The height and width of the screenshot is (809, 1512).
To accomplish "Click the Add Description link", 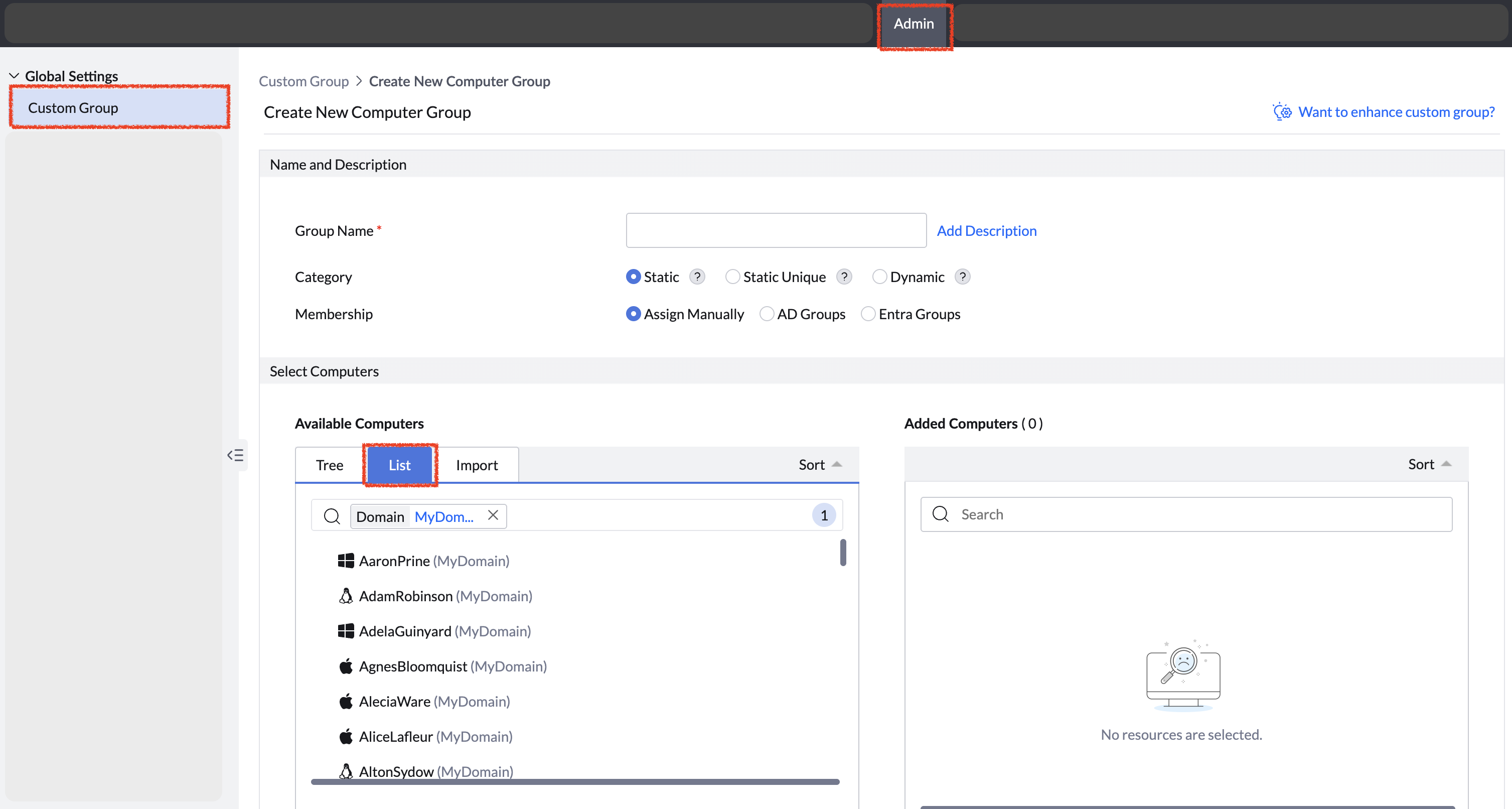I will (x=986, y=231).
